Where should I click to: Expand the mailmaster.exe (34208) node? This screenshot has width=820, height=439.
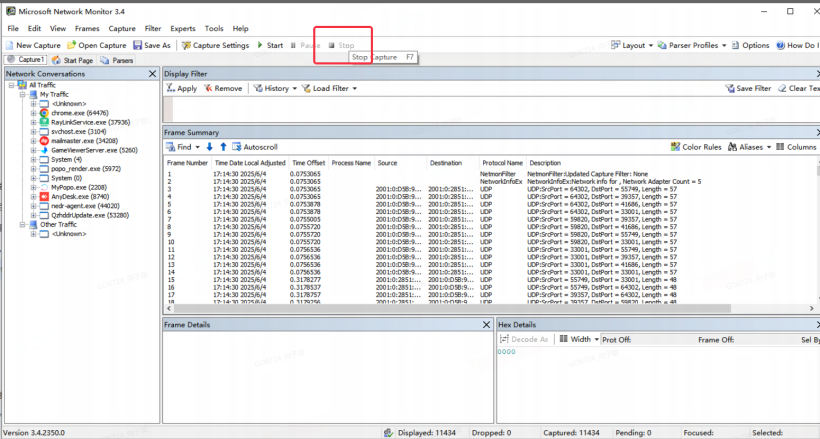(33, 141)
